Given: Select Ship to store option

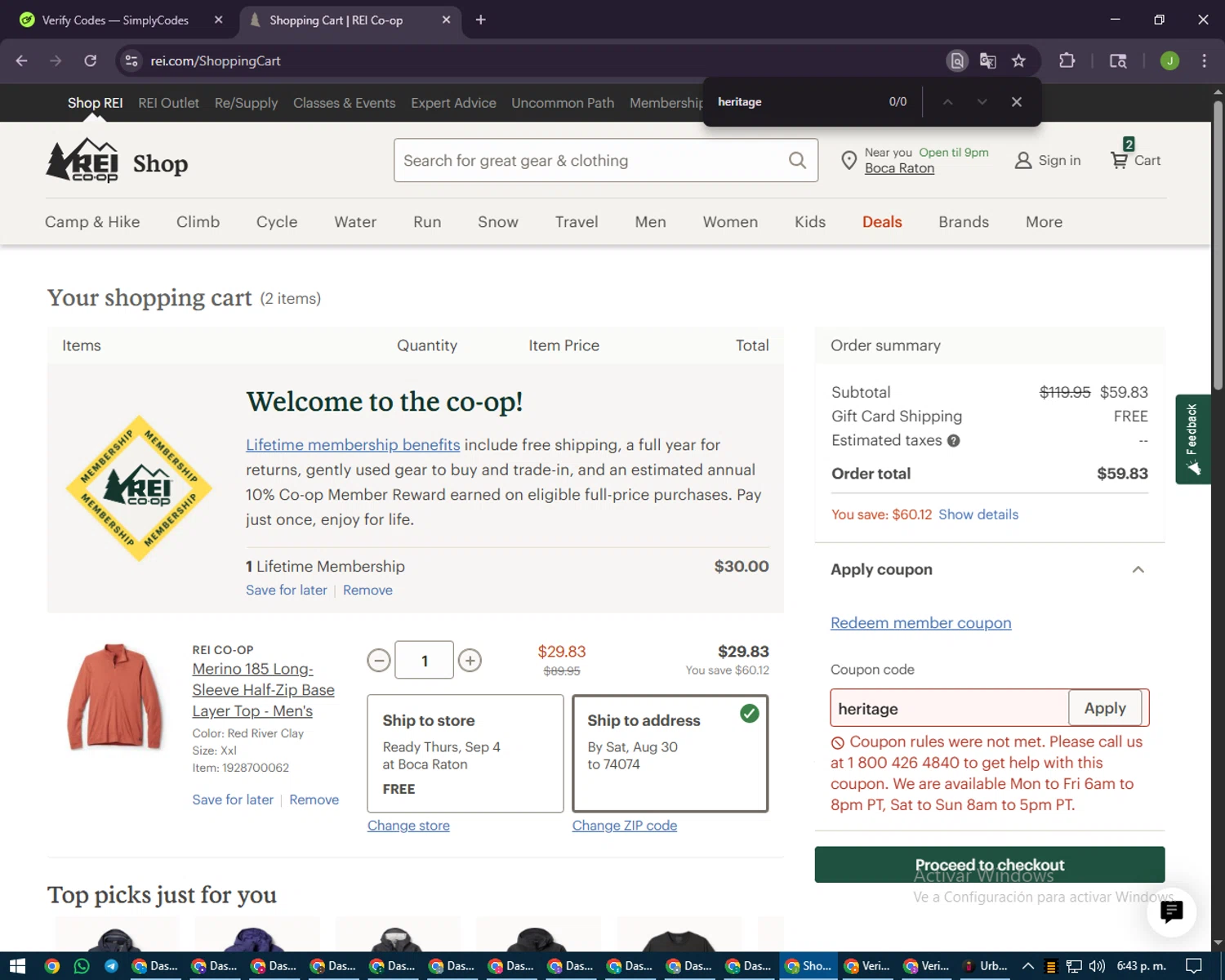Looking at the screenshot, I should click(x=465, y=753).
